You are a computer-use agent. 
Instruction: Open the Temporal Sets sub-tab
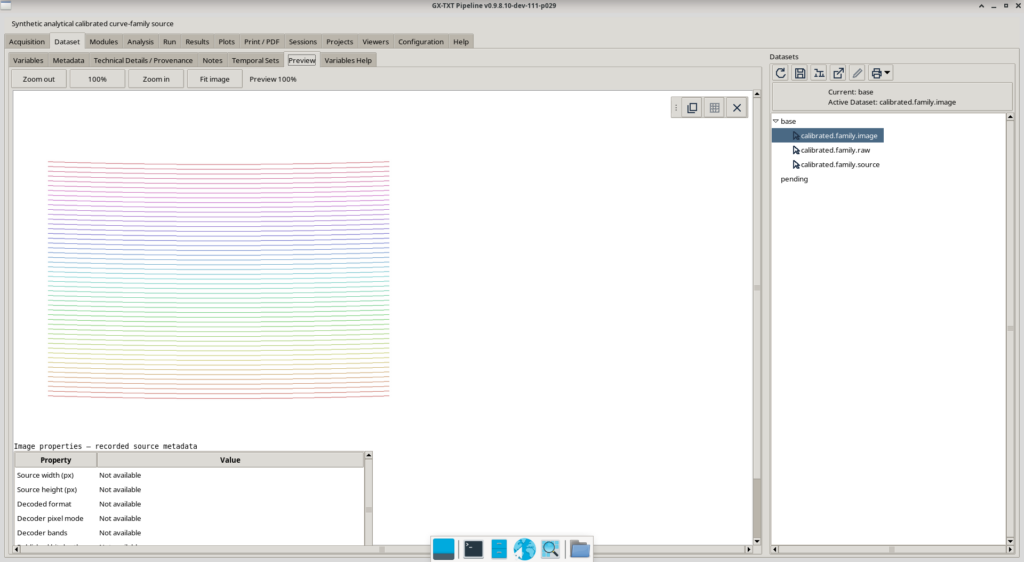(255, 61)
